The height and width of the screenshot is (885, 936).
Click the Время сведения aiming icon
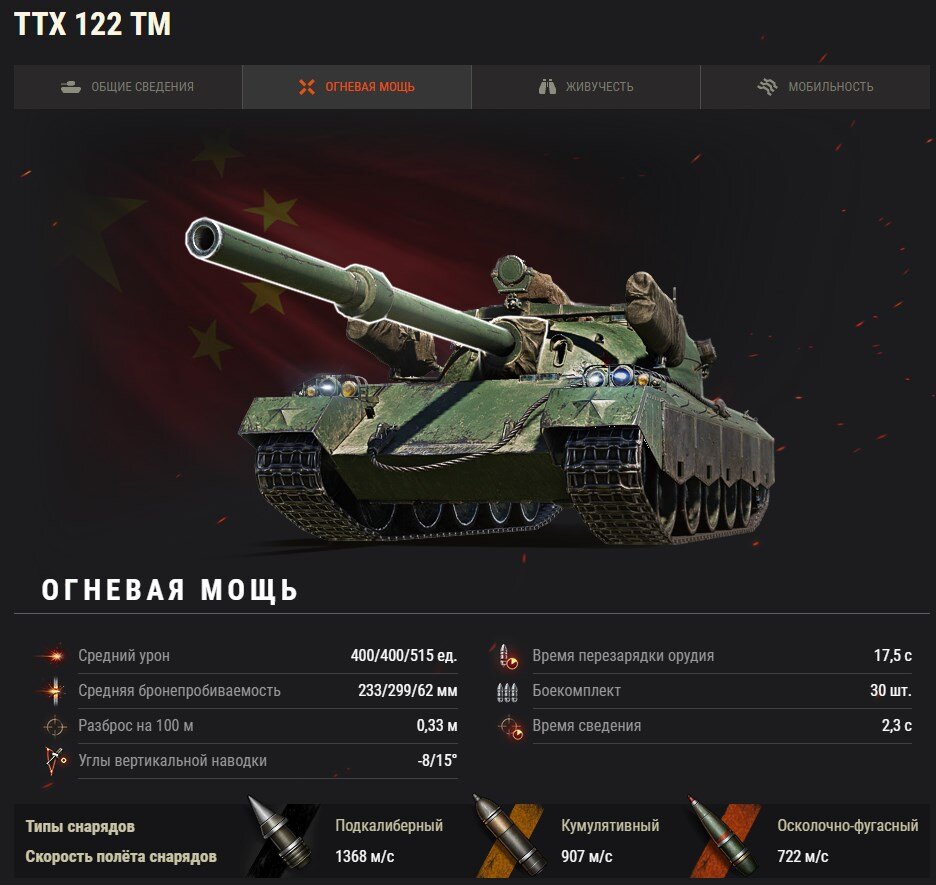pyautogui.click(x=511, y=727)
